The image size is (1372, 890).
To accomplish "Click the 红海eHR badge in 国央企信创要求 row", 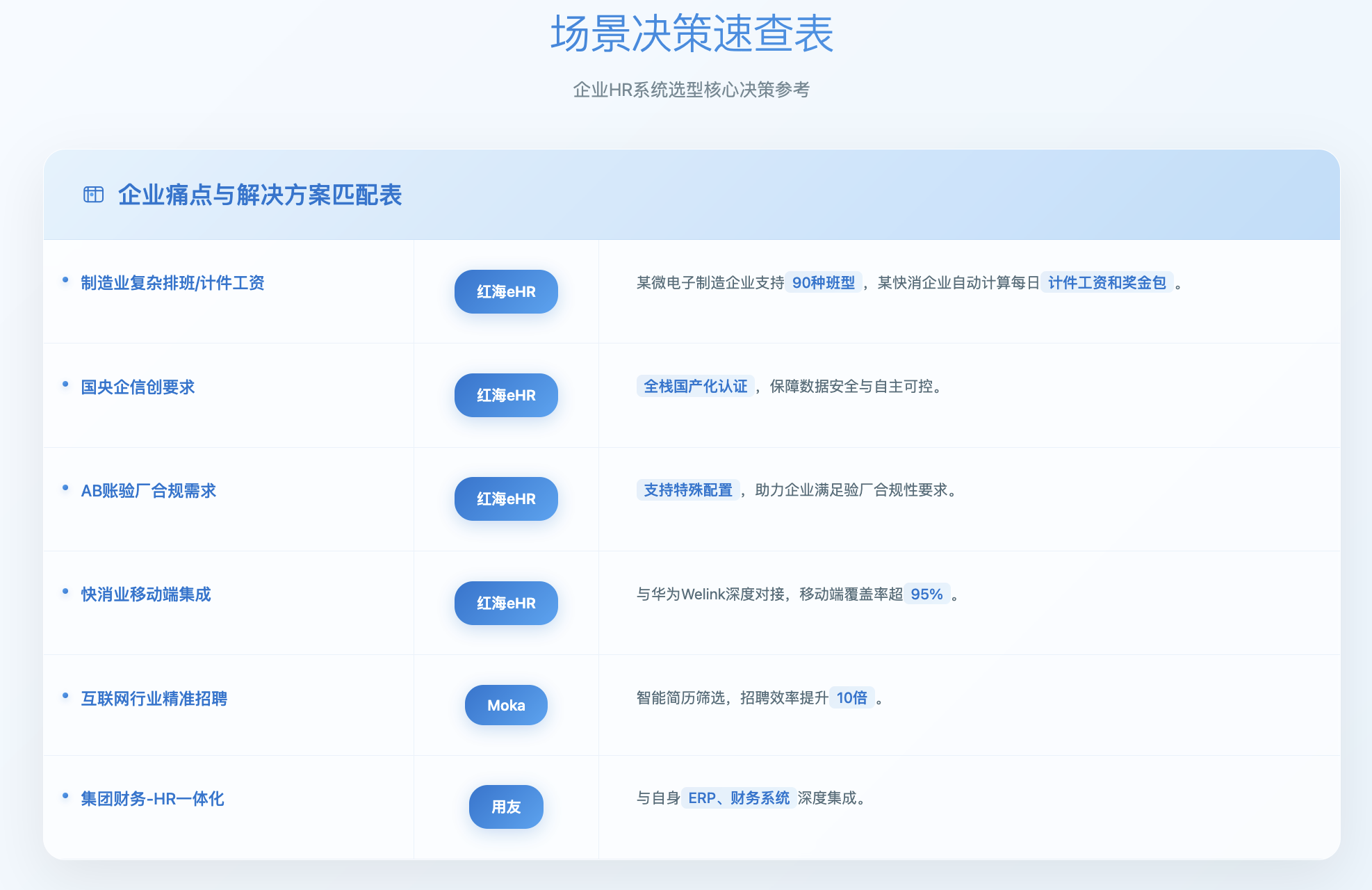I will (x=506, y=395).
